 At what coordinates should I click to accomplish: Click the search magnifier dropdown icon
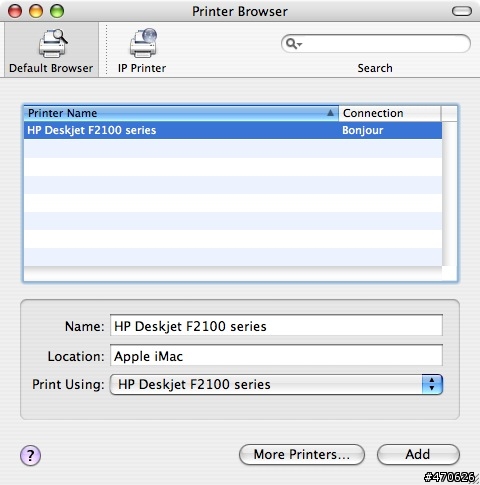[294, 44]
